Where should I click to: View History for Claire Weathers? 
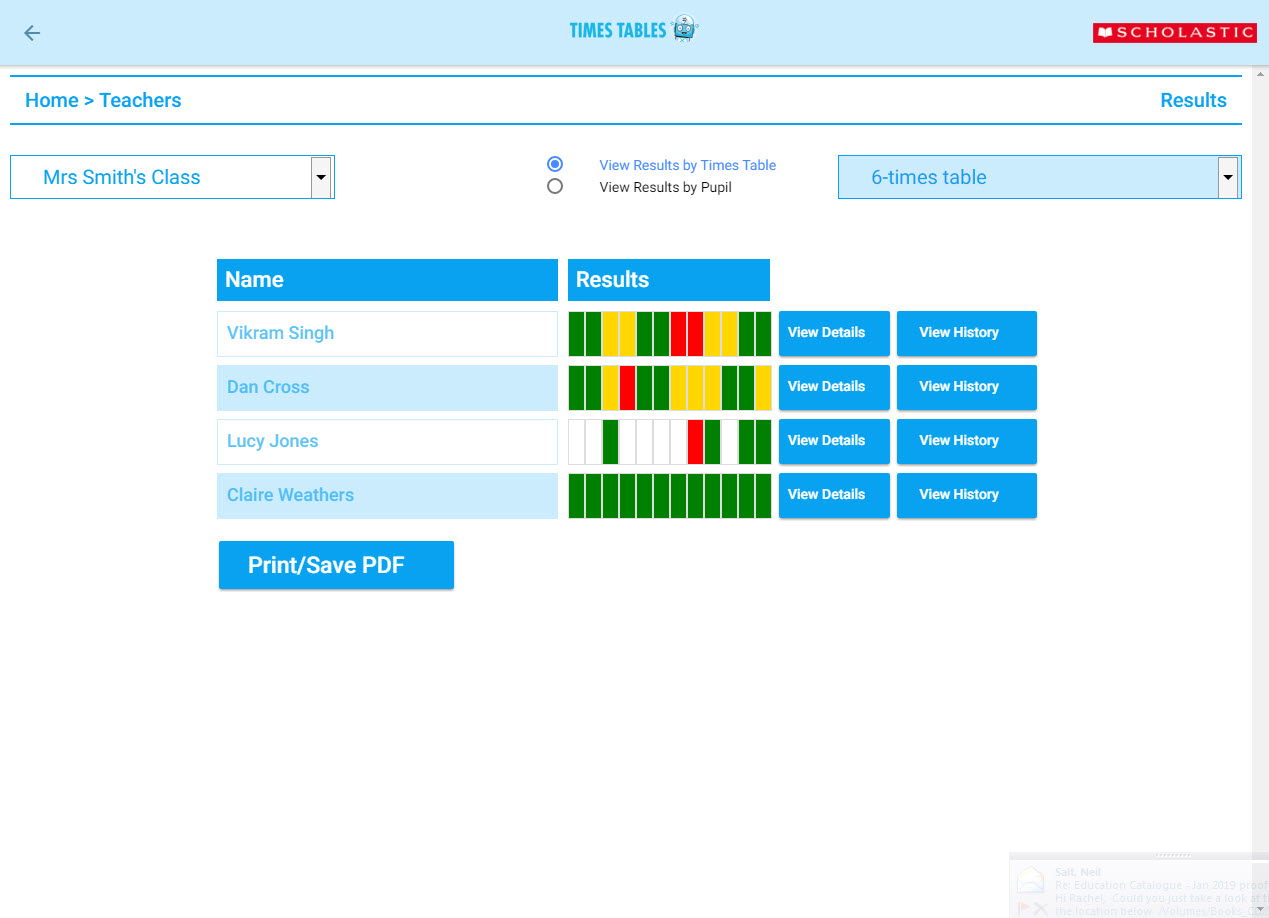tap(966, 495)
